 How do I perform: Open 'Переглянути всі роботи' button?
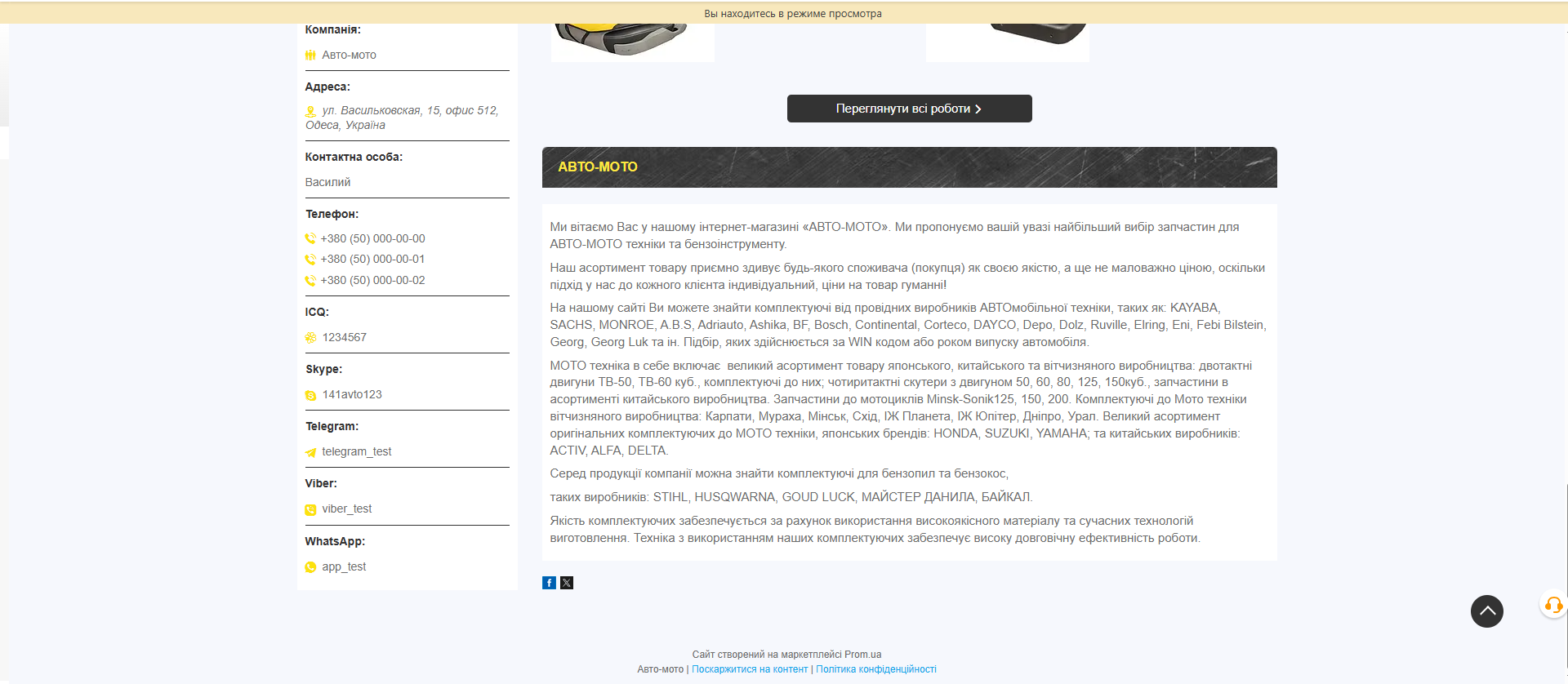[x=909, y=109]
